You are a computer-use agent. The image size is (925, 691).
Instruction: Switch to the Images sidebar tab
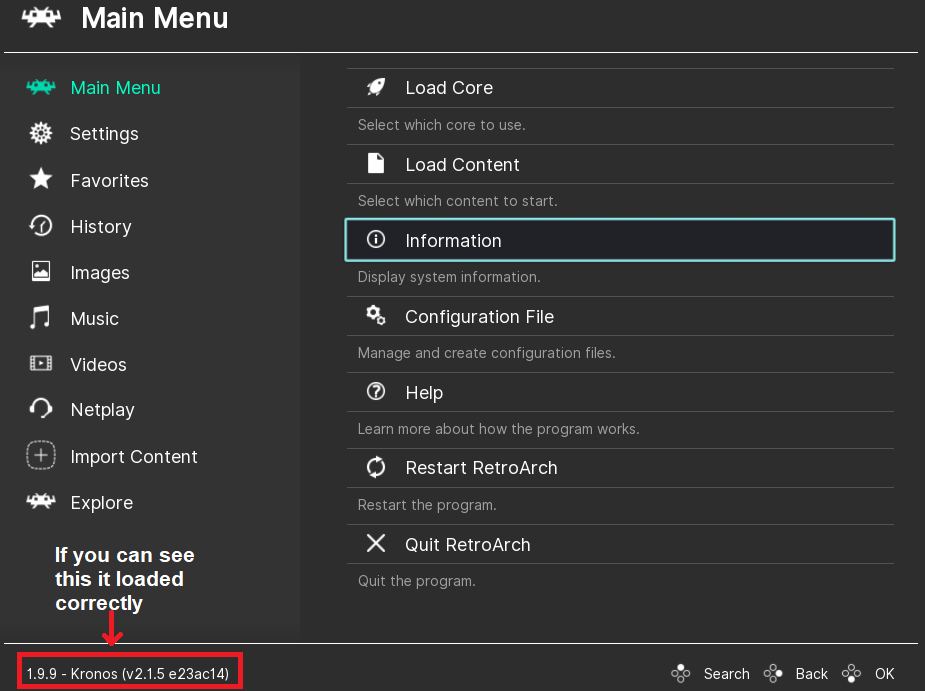pyautogui.click(x=99, y=273)
